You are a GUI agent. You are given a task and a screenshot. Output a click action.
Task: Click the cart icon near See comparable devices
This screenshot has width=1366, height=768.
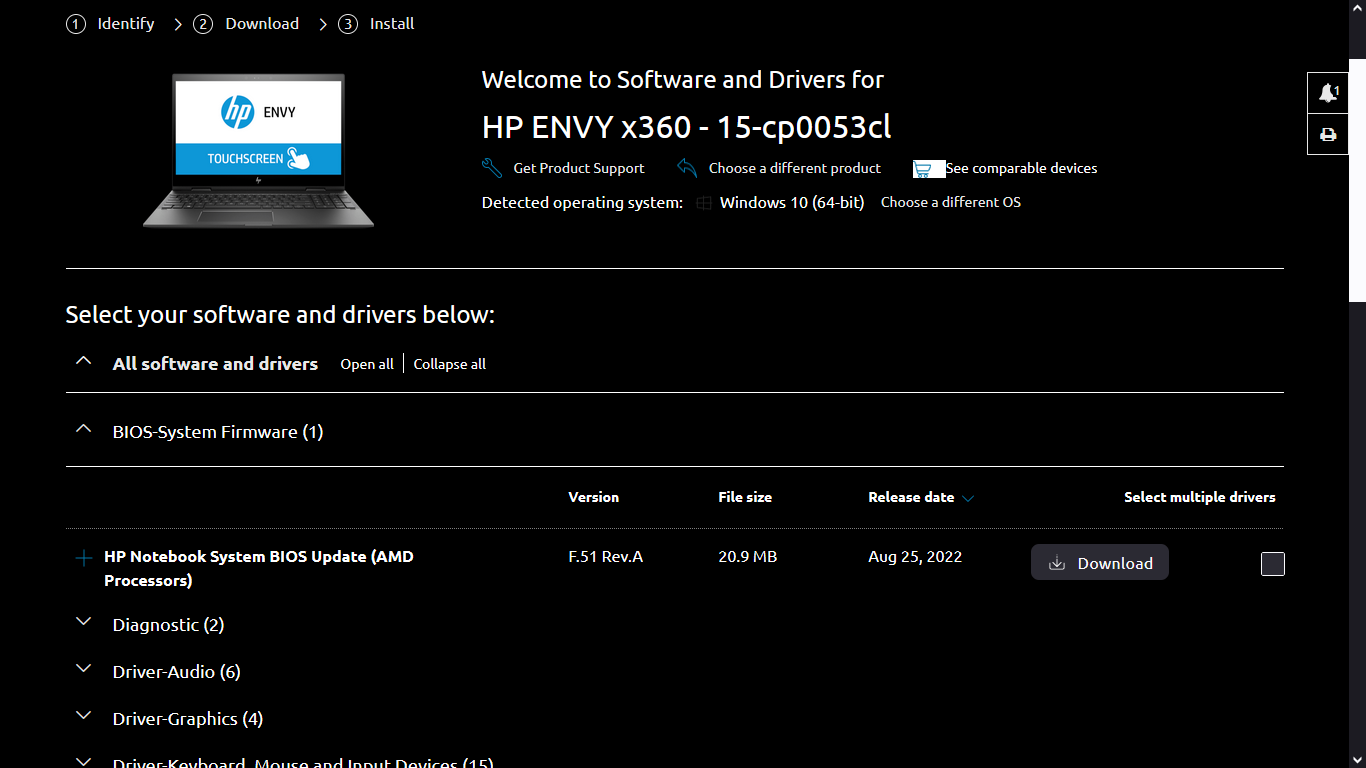click(x=924, y=168)
